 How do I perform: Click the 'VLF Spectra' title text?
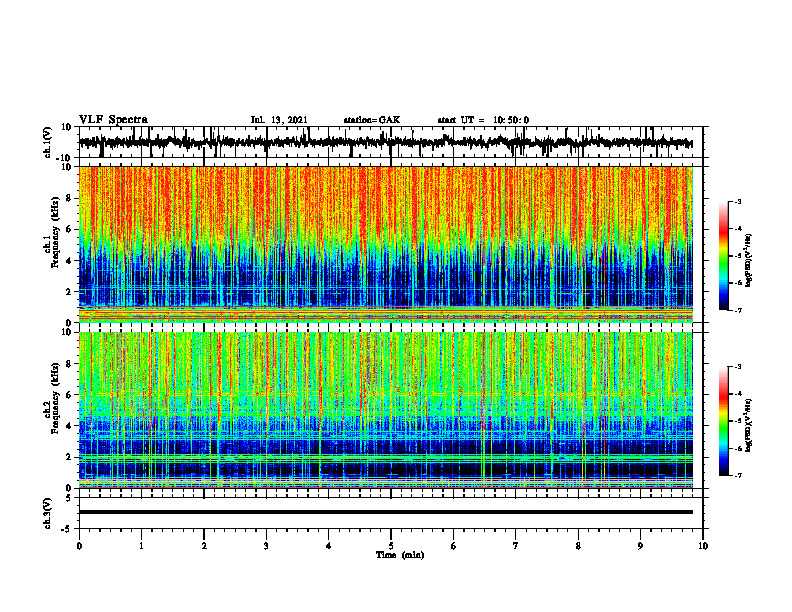tap(113, 120)
